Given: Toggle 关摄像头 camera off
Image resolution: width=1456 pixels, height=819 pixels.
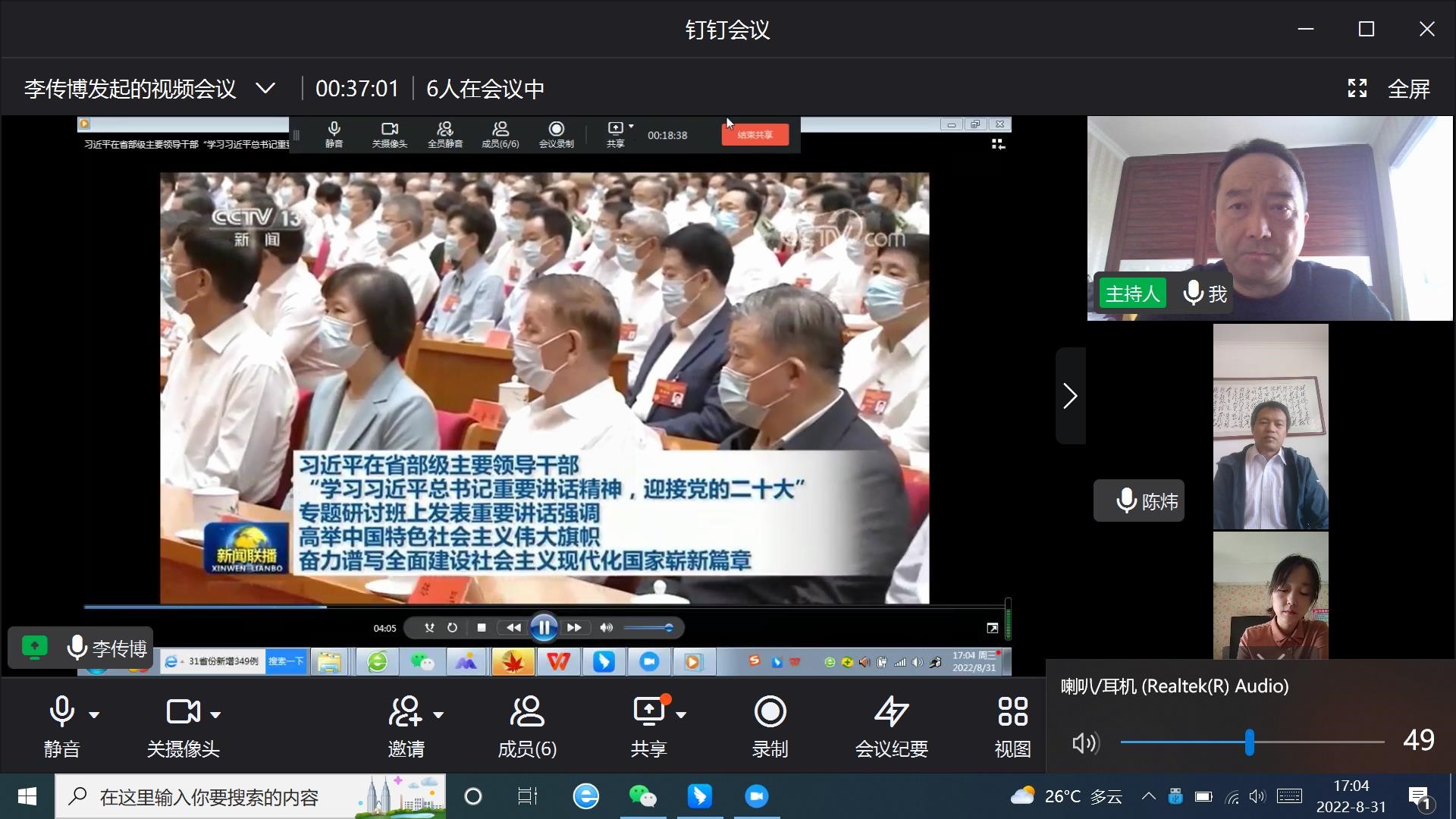Looking at the screenshot, I should tap(182, 713).
